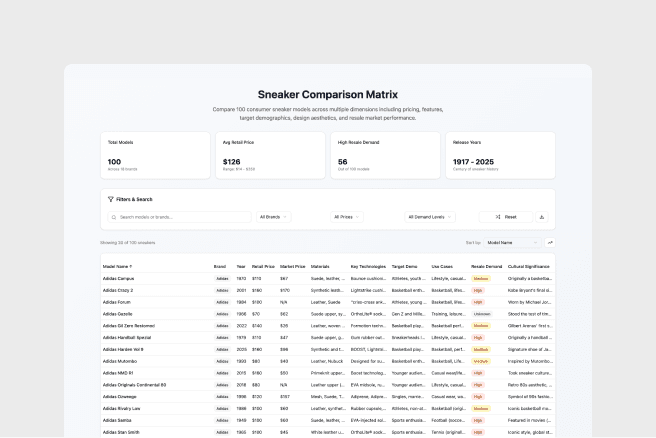Select the Adidas Campus row name
Viewport: 656px width, 438px height.
(118, 279)
